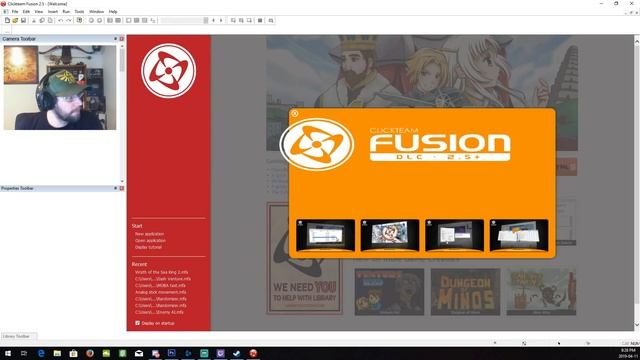Image resolution: width=640 pixels, height=360 pixels.
Task: Click the Camera Toolbar vertical scrollbar
Action: (122, 113)
